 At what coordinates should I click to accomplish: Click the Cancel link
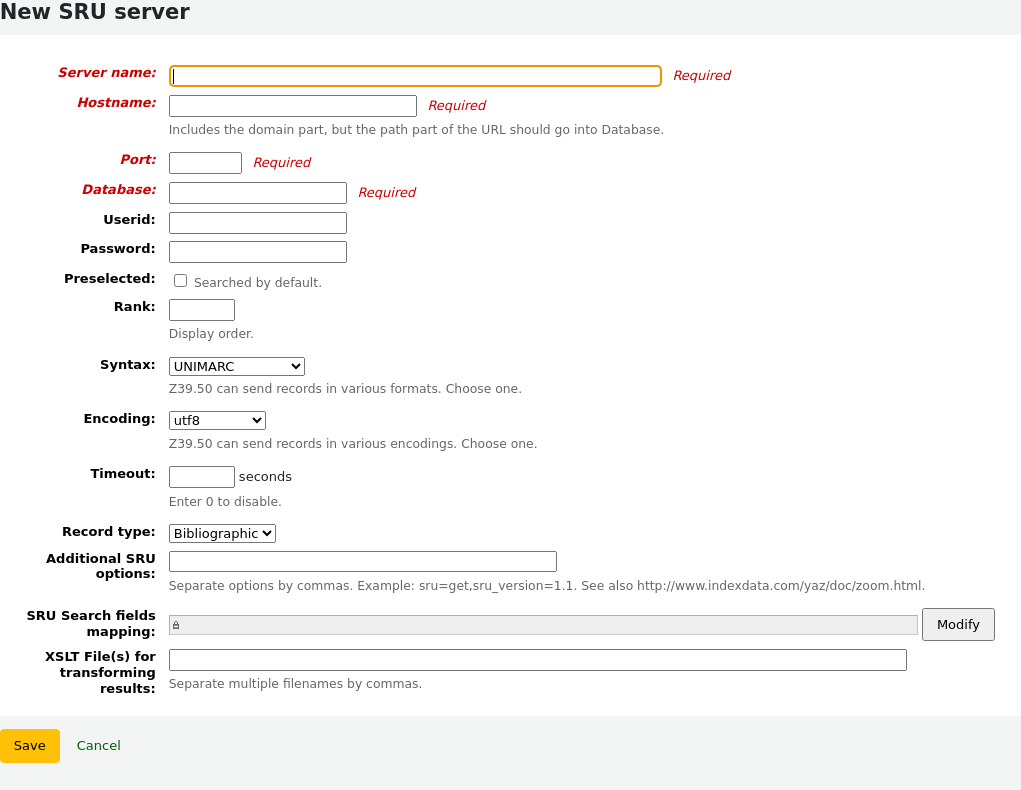pos(98,745)
